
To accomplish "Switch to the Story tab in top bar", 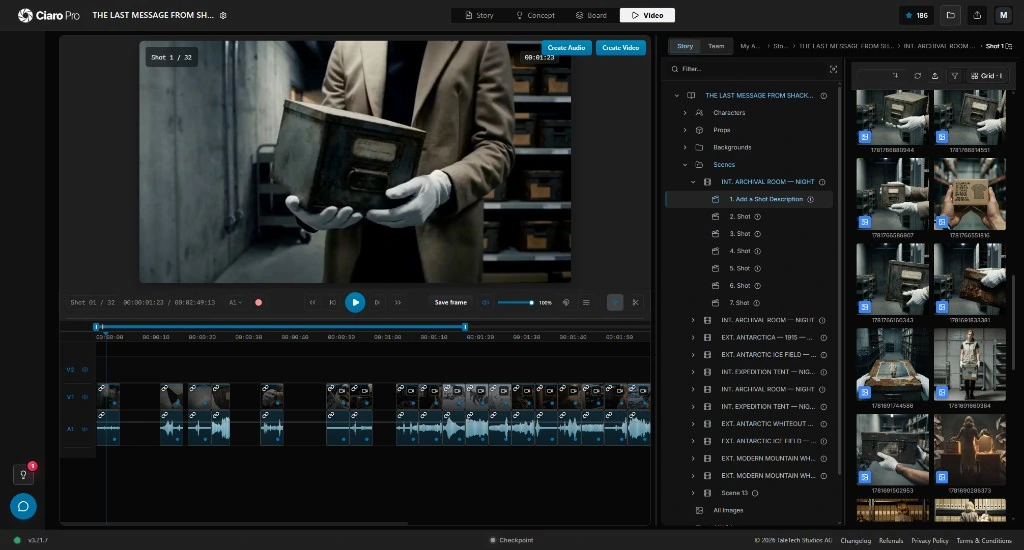I will [479, 15].
